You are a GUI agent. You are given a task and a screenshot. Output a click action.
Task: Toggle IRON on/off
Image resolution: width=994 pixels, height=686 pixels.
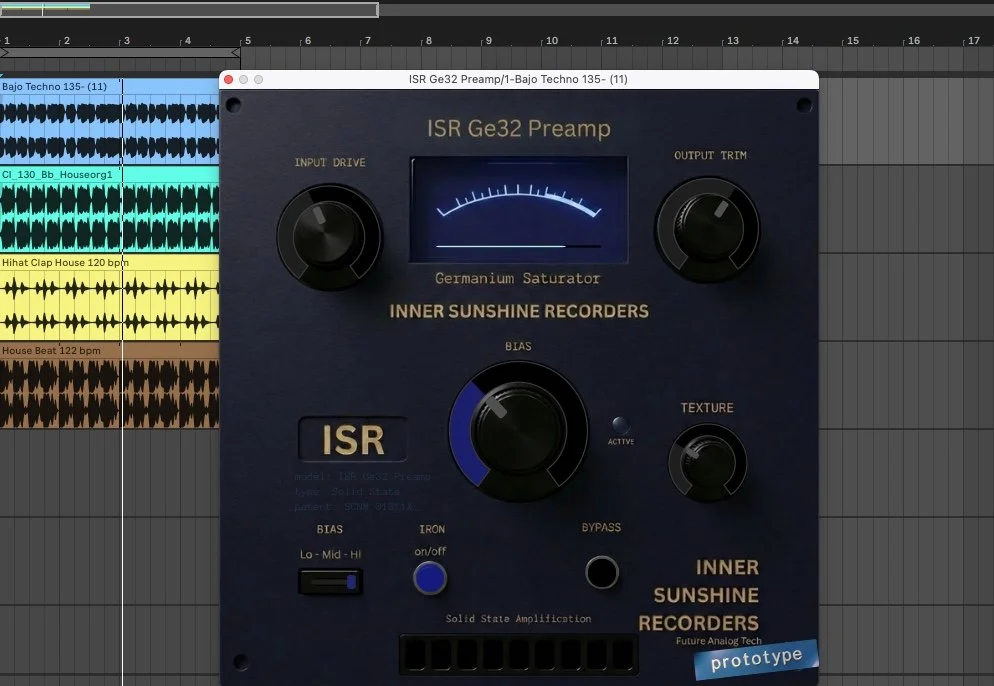click(x=430, y=578)
